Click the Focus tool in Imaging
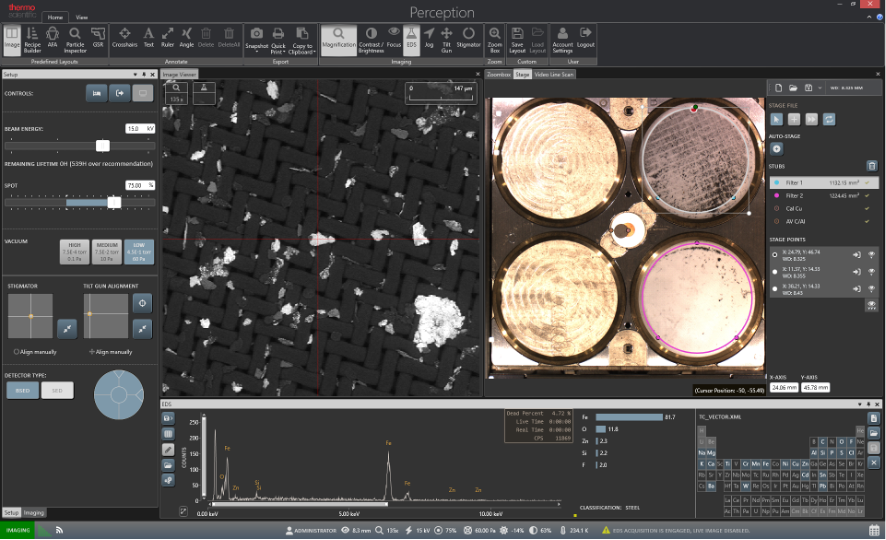The height and width of the screenshot is (540, 886). tap(394, 37)
